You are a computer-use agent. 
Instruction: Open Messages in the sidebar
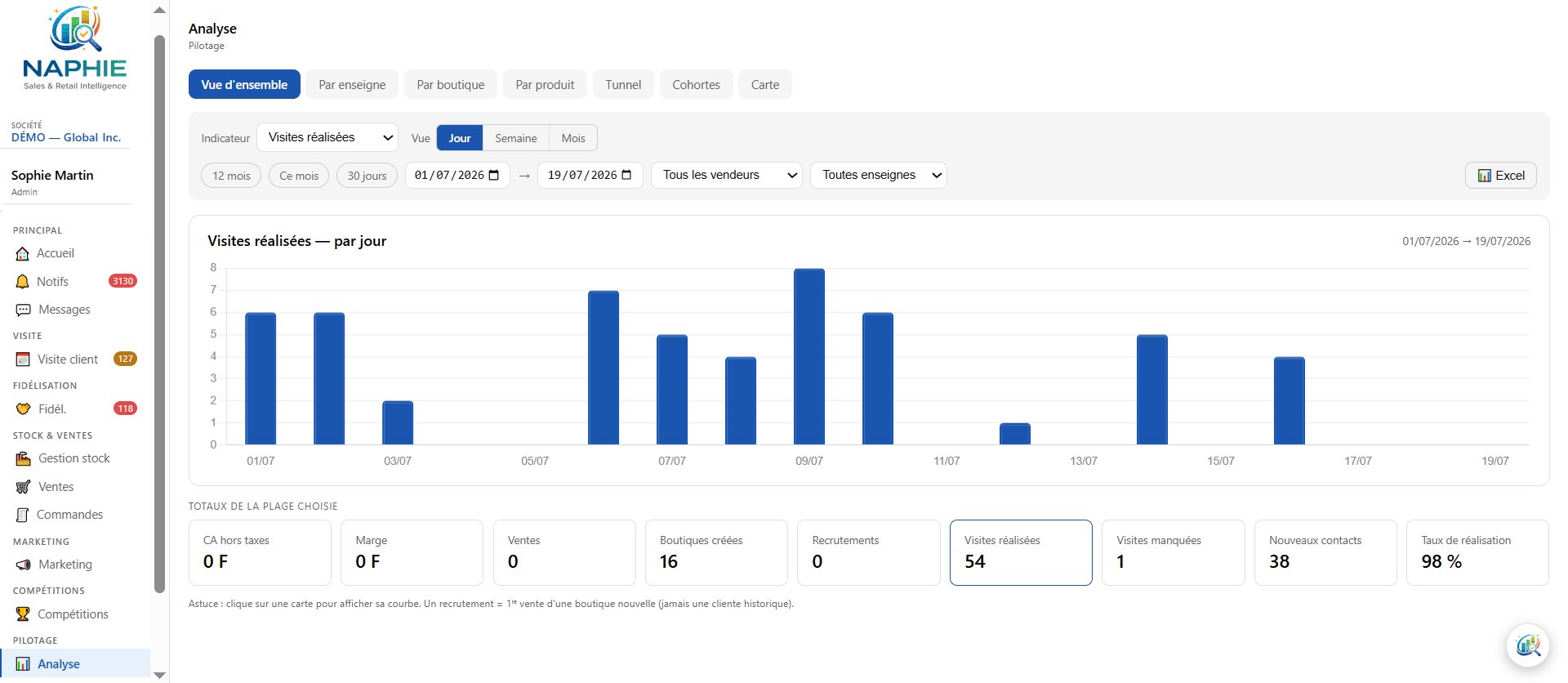click(x=75, y=310)
